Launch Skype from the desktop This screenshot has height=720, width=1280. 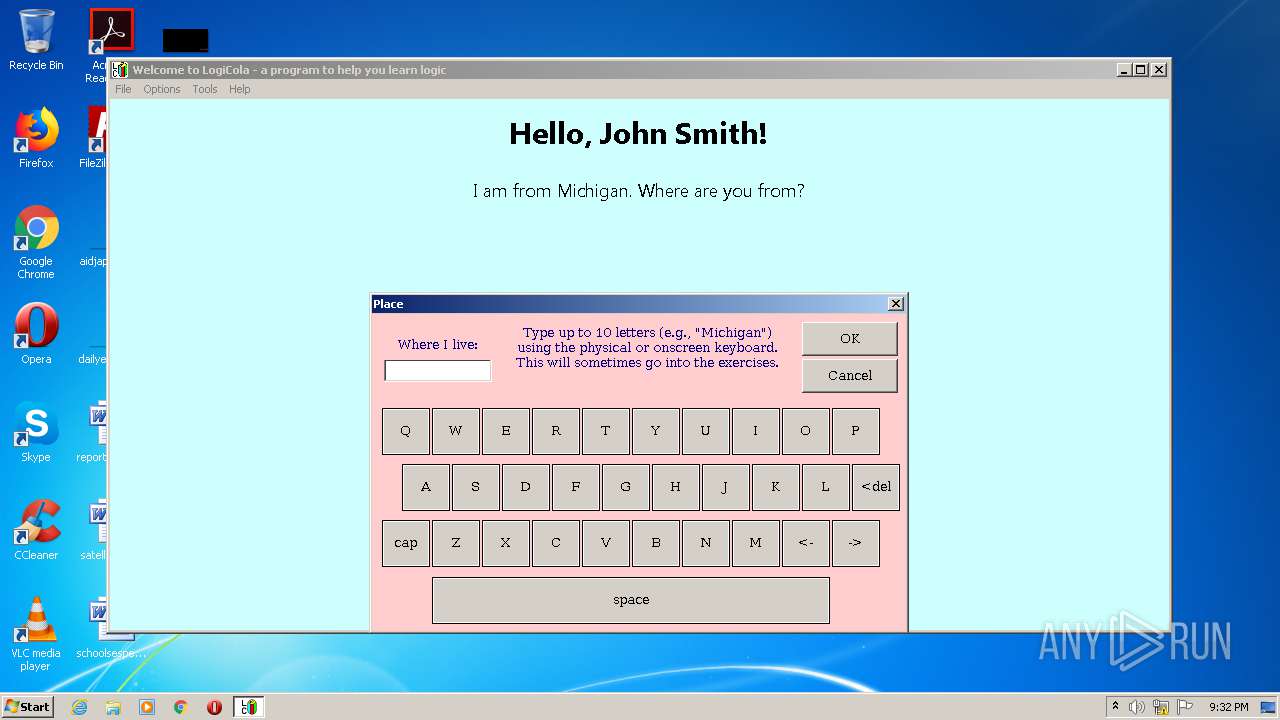pyautogui.click(x=36, y=432)
